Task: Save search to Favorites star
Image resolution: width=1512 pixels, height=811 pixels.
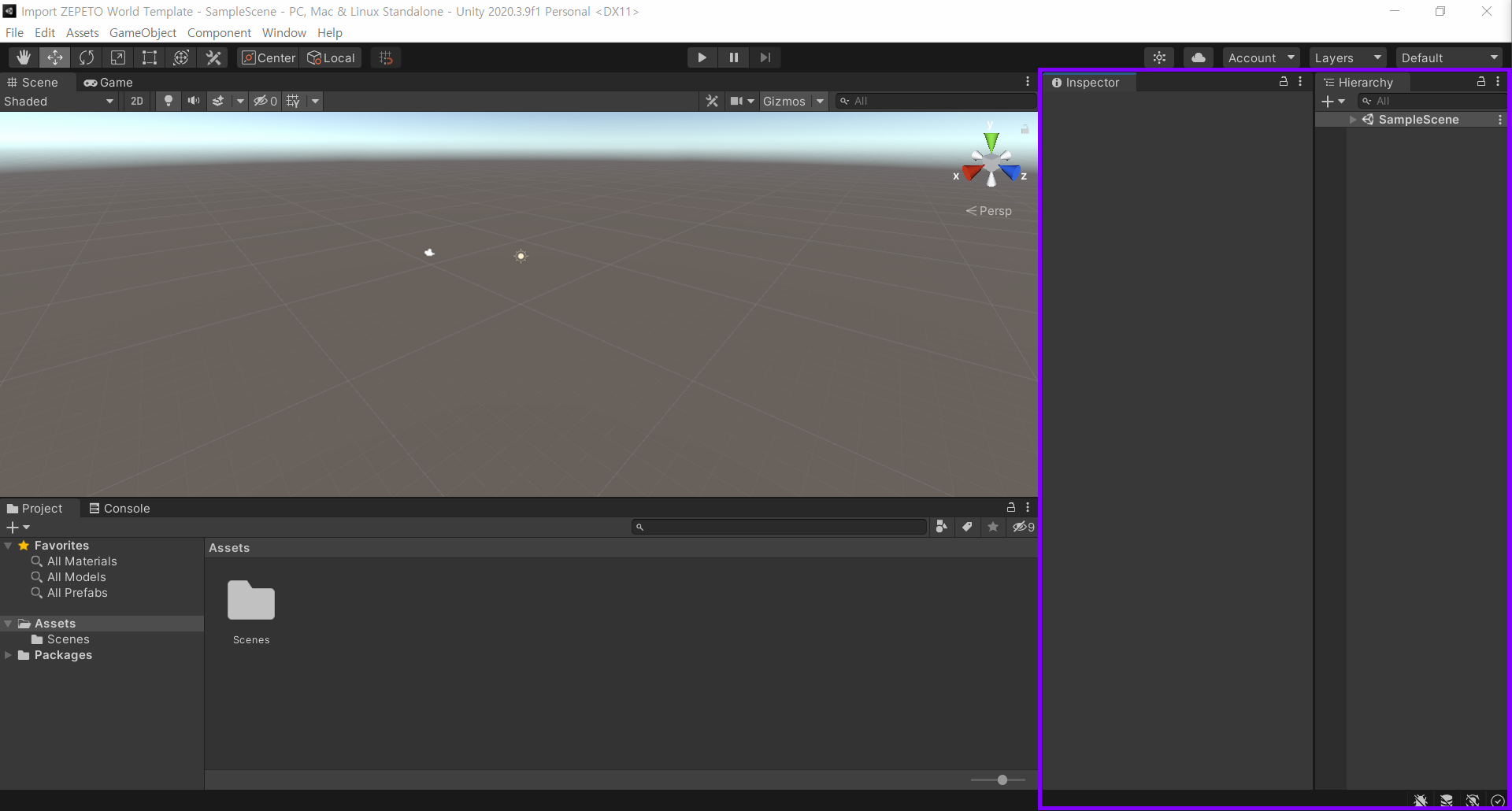Action: click(993, 527)
